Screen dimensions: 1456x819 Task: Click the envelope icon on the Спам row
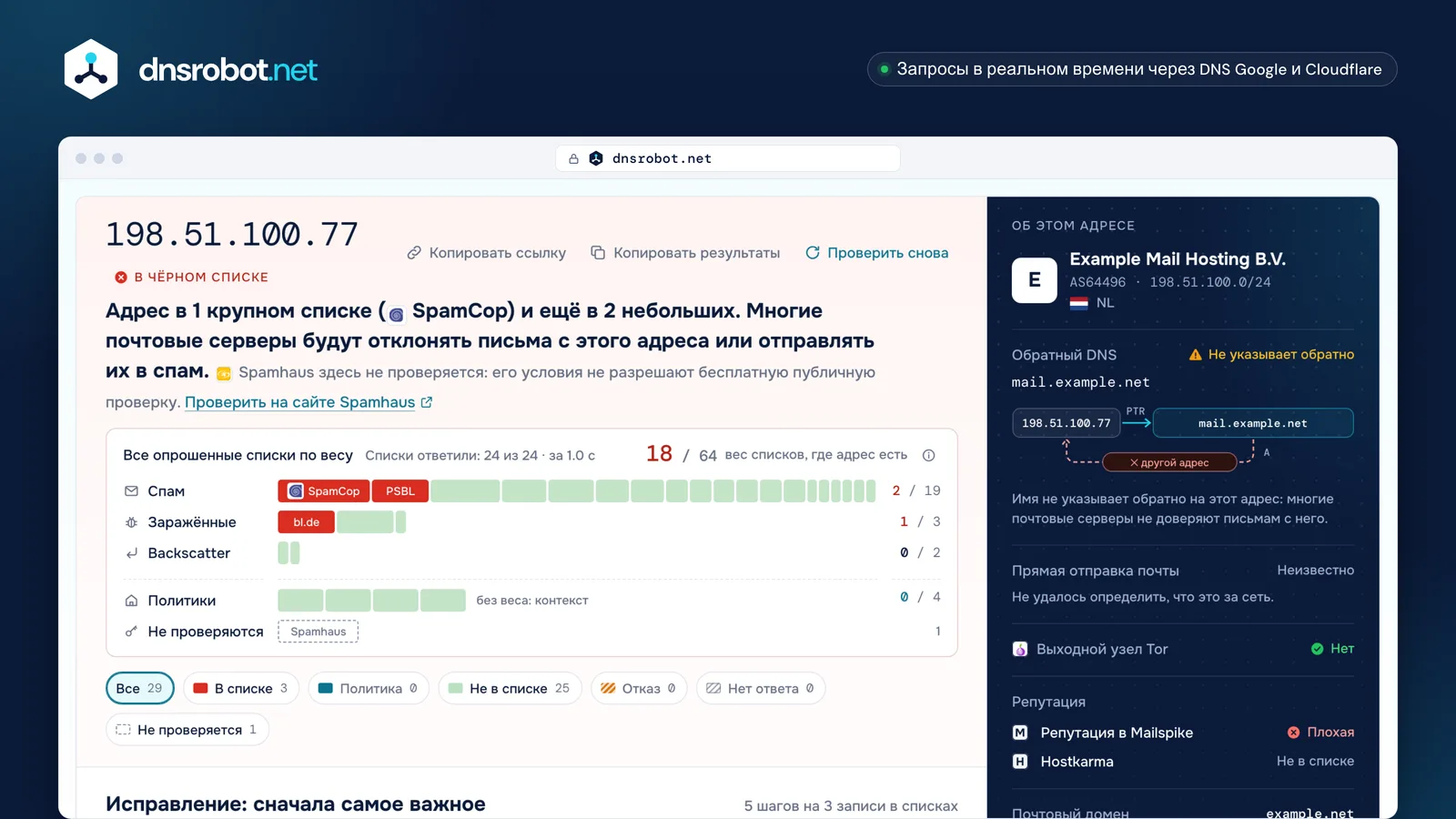[x=131, y=491]
